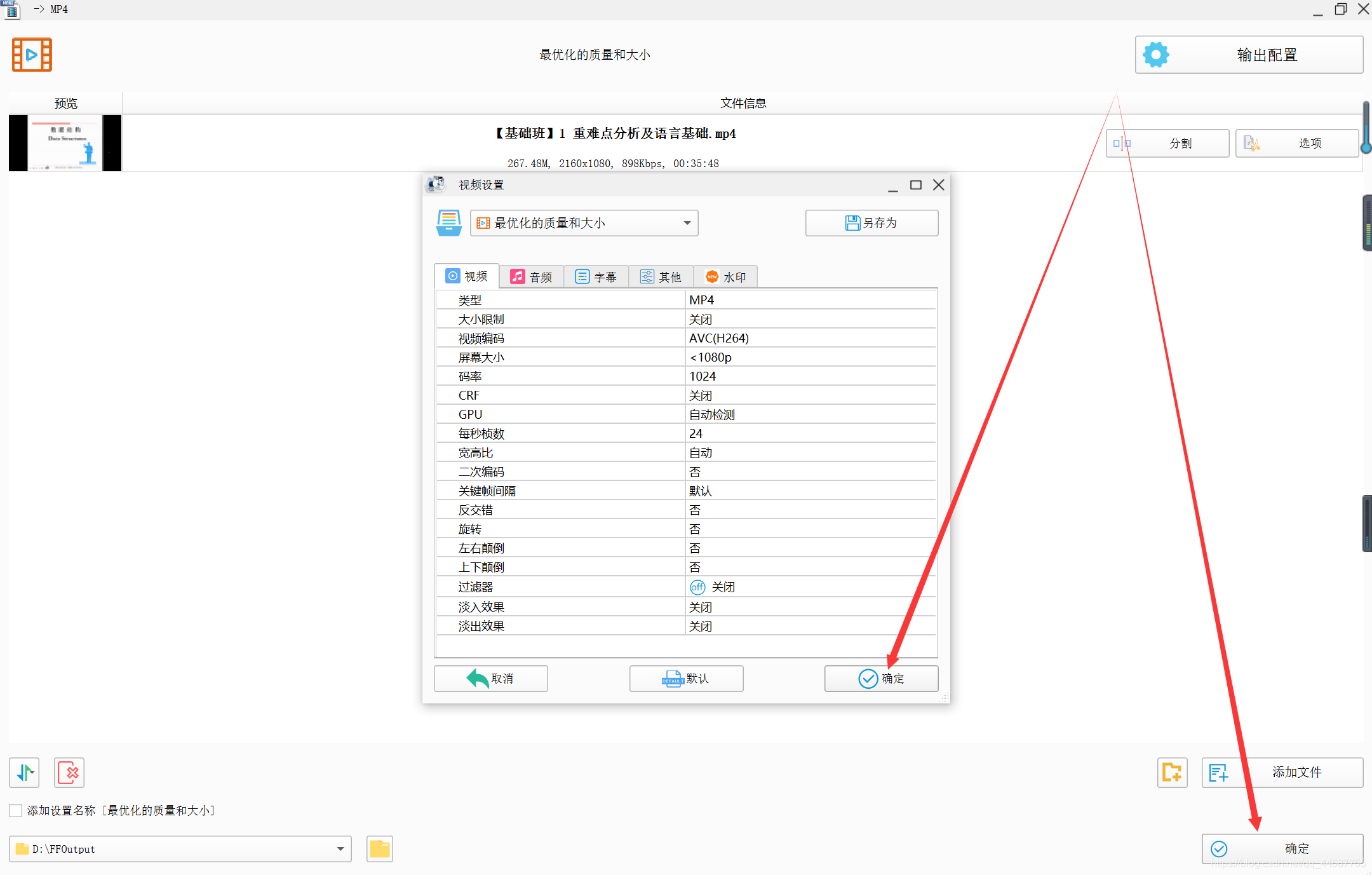Open the Split (分割) tool
This screenshot has height=875, width=1372.
click(1167, 143)
